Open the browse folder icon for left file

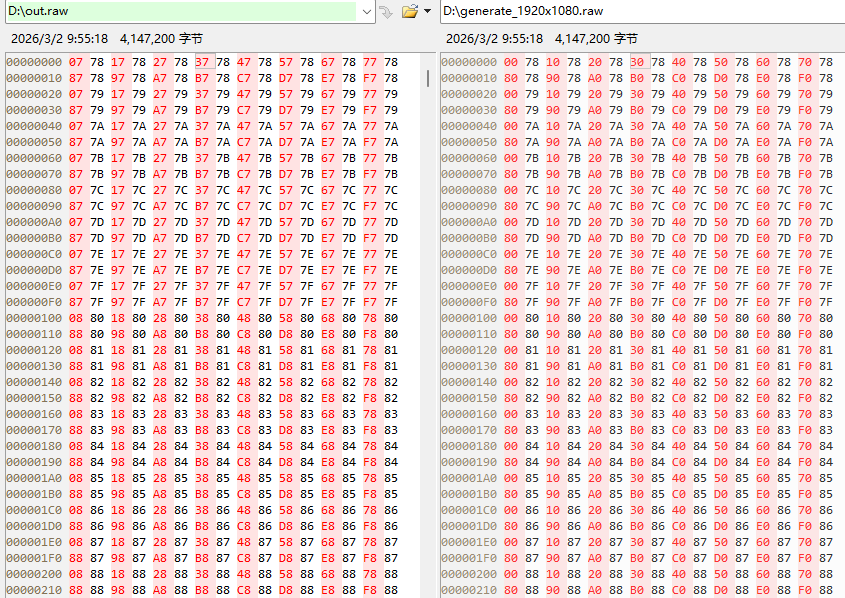click(409, 12)
